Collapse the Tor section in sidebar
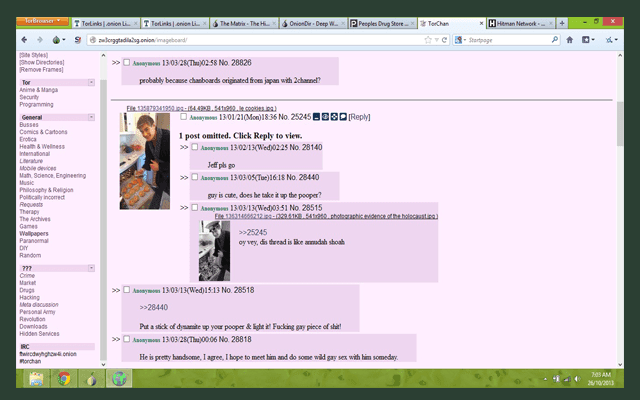Screen dimensions: 640x400 click(x=91, y=82)
